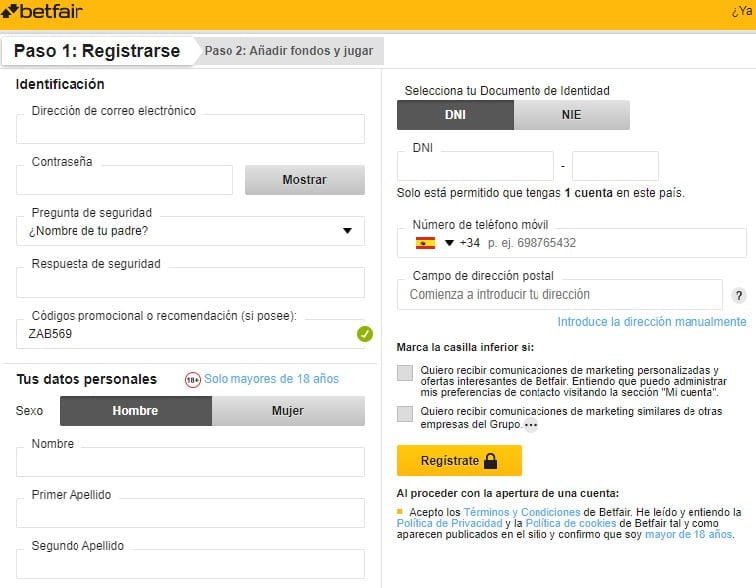756x588 pixels.
Task: Choose NIE document type
Action: [x=571, y=115]
